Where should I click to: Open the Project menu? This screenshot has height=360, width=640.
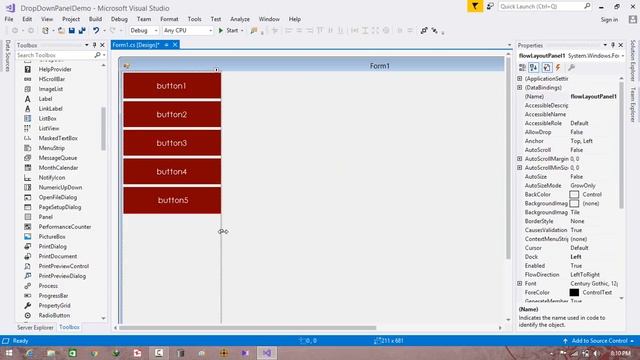coord(71,19)
